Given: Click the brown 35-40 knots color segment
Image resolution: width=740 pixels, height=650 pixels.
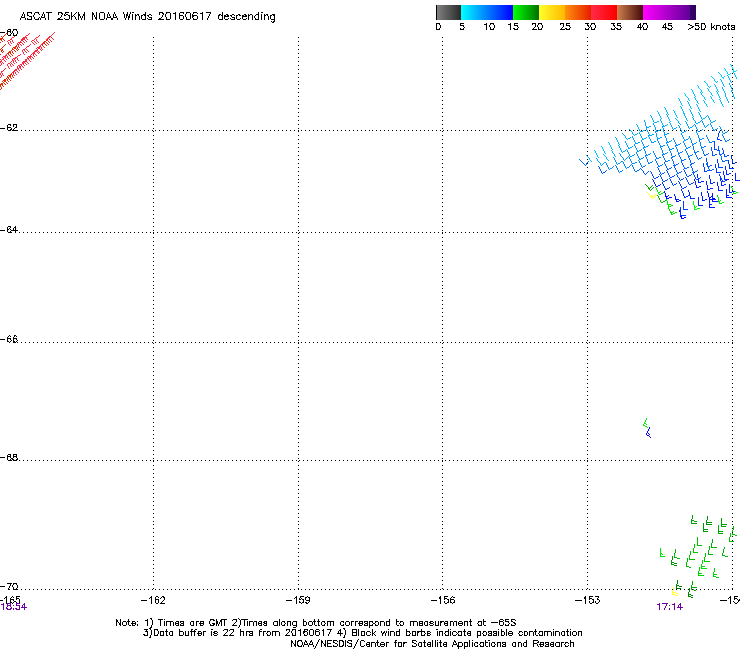Looking at the screenshot, I should point(630,12).
